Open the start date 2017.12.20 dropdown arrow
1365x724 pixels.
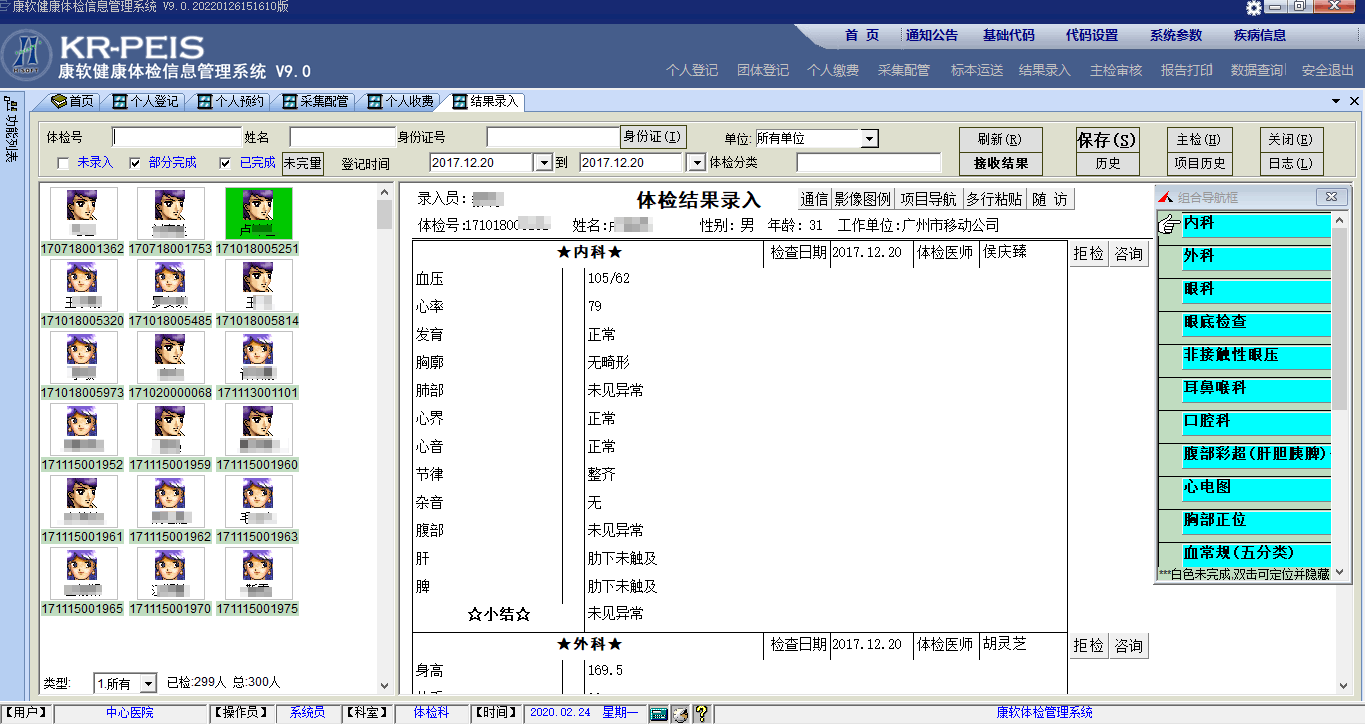[x=543, y=163]
